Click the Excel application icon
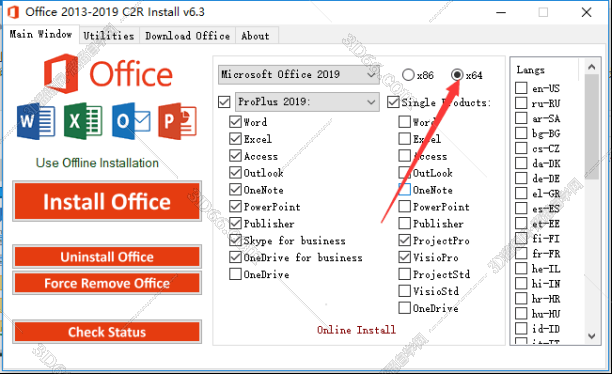The image size is (612, 374). click(83, 121)
